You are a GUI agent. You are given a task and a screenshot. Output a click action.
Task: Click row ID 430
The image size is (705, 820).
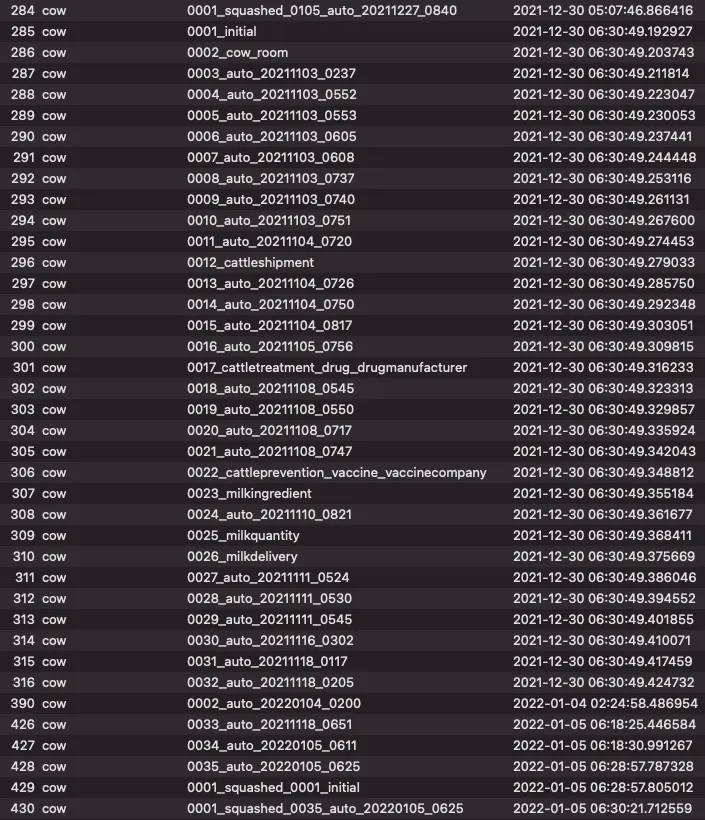tap(22, 808)
